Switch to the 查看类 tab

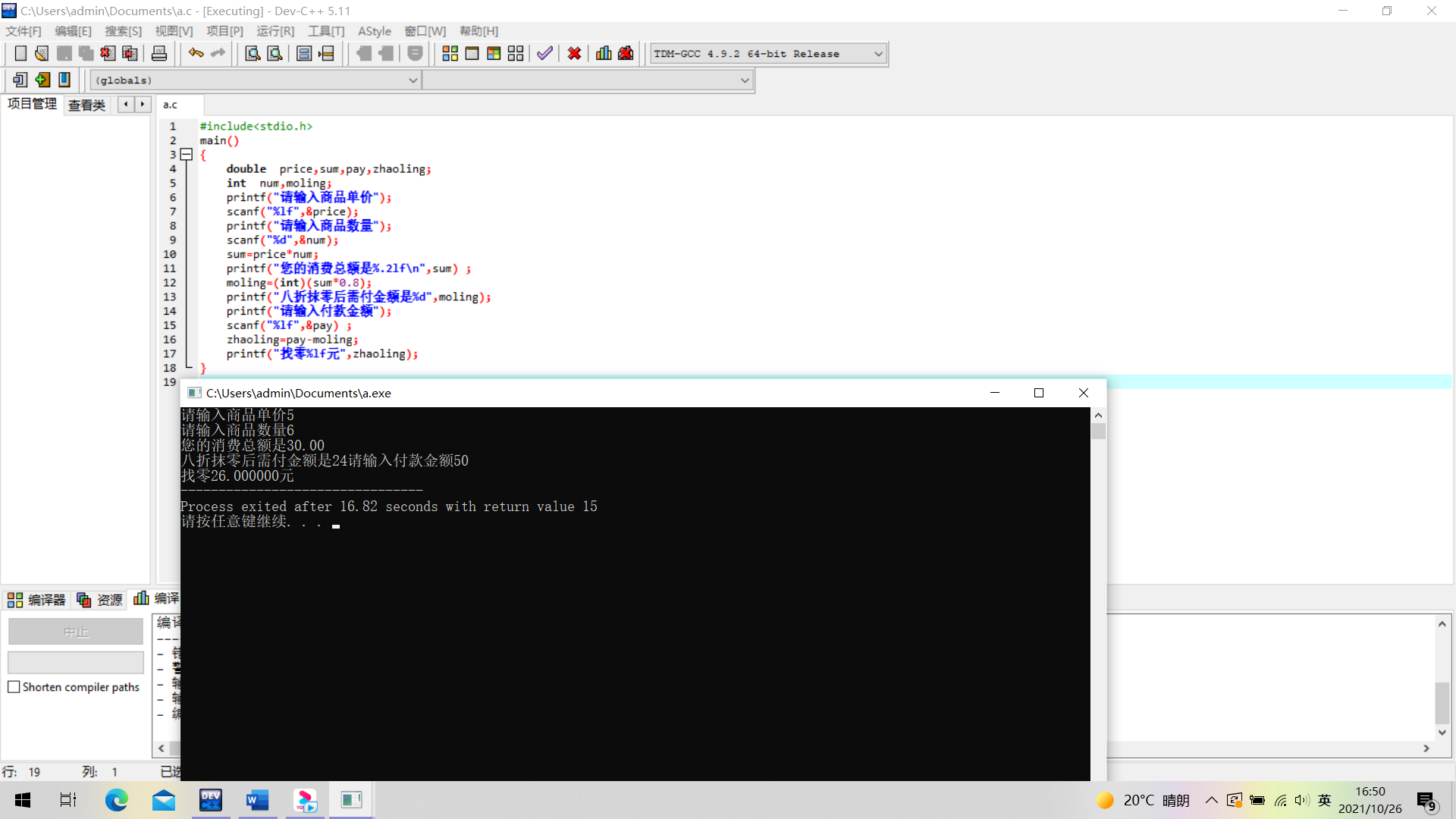point(86,105)
